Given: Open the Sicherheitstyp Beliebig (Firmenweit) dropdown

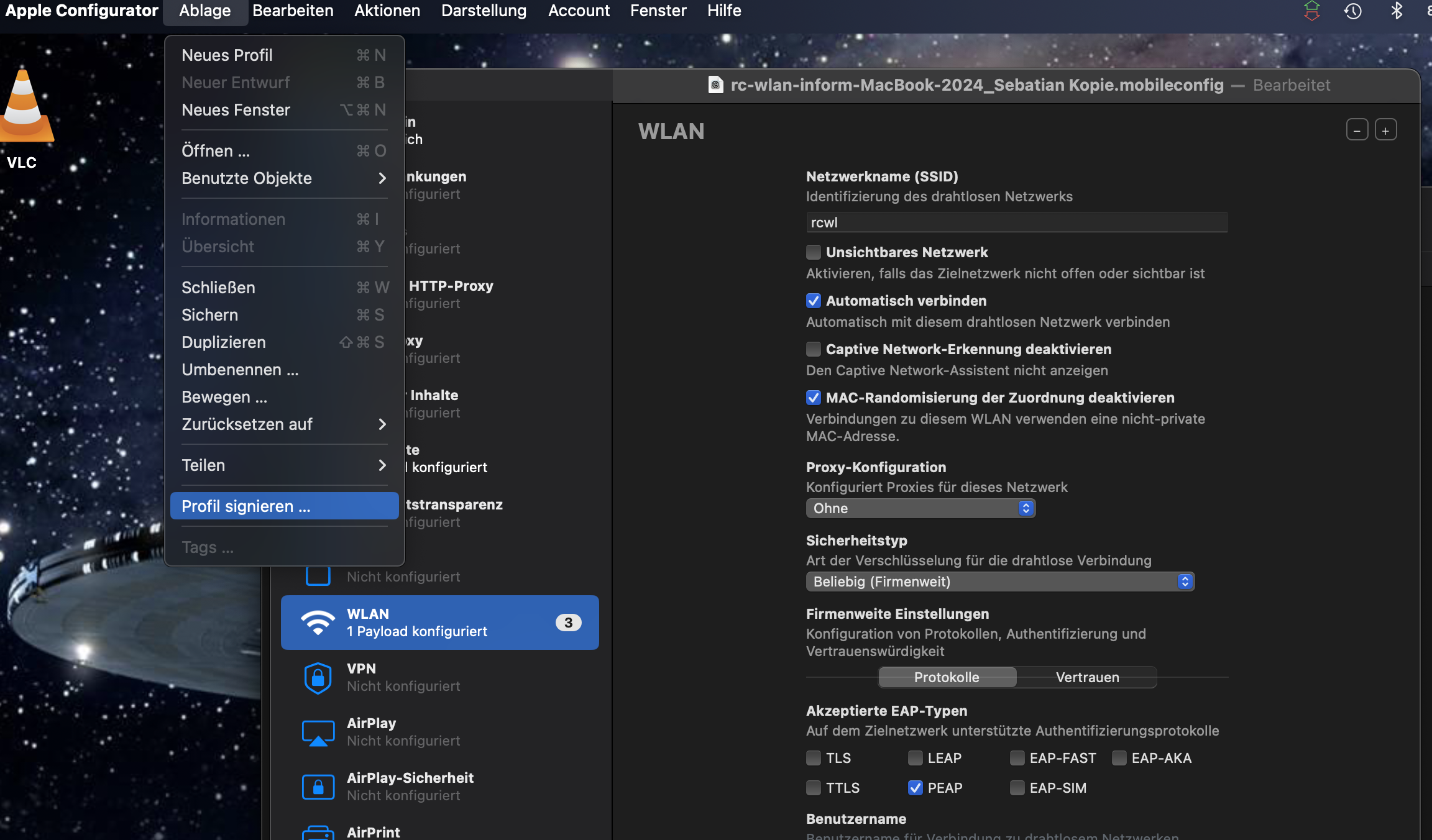Looking at the screenshot, I should coord(999,582).
